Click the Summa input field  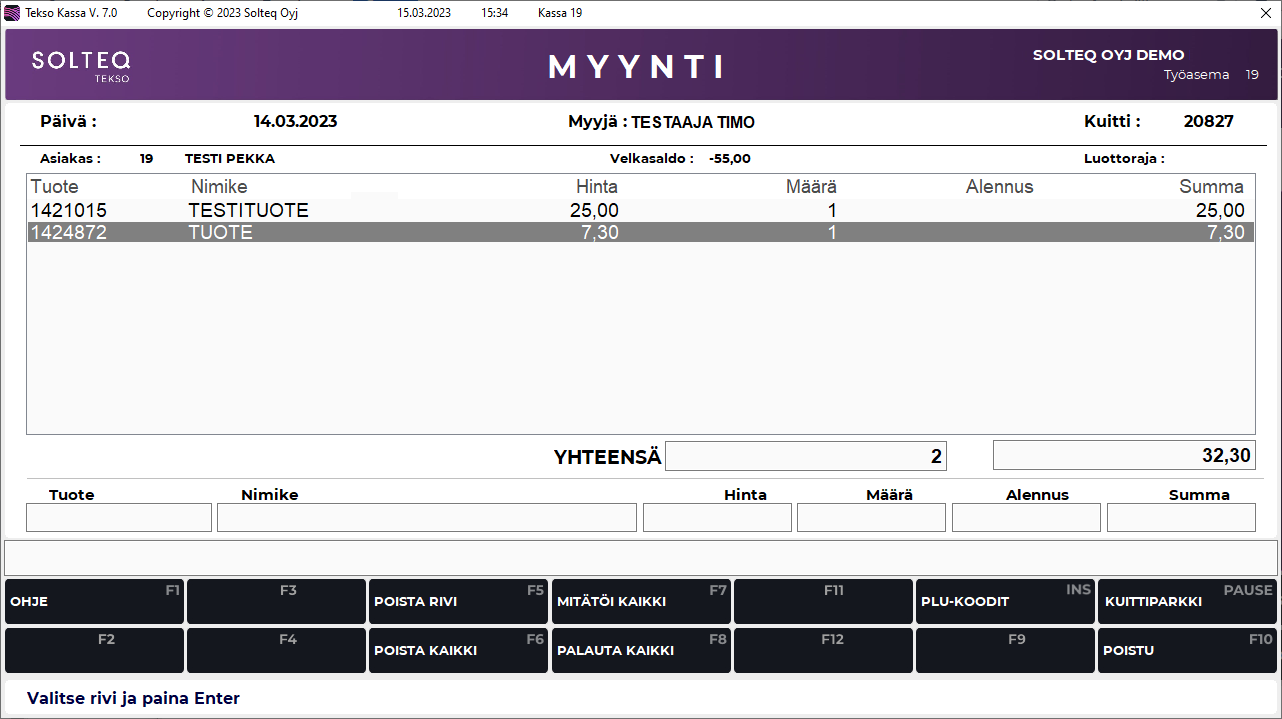point(1181,517)
